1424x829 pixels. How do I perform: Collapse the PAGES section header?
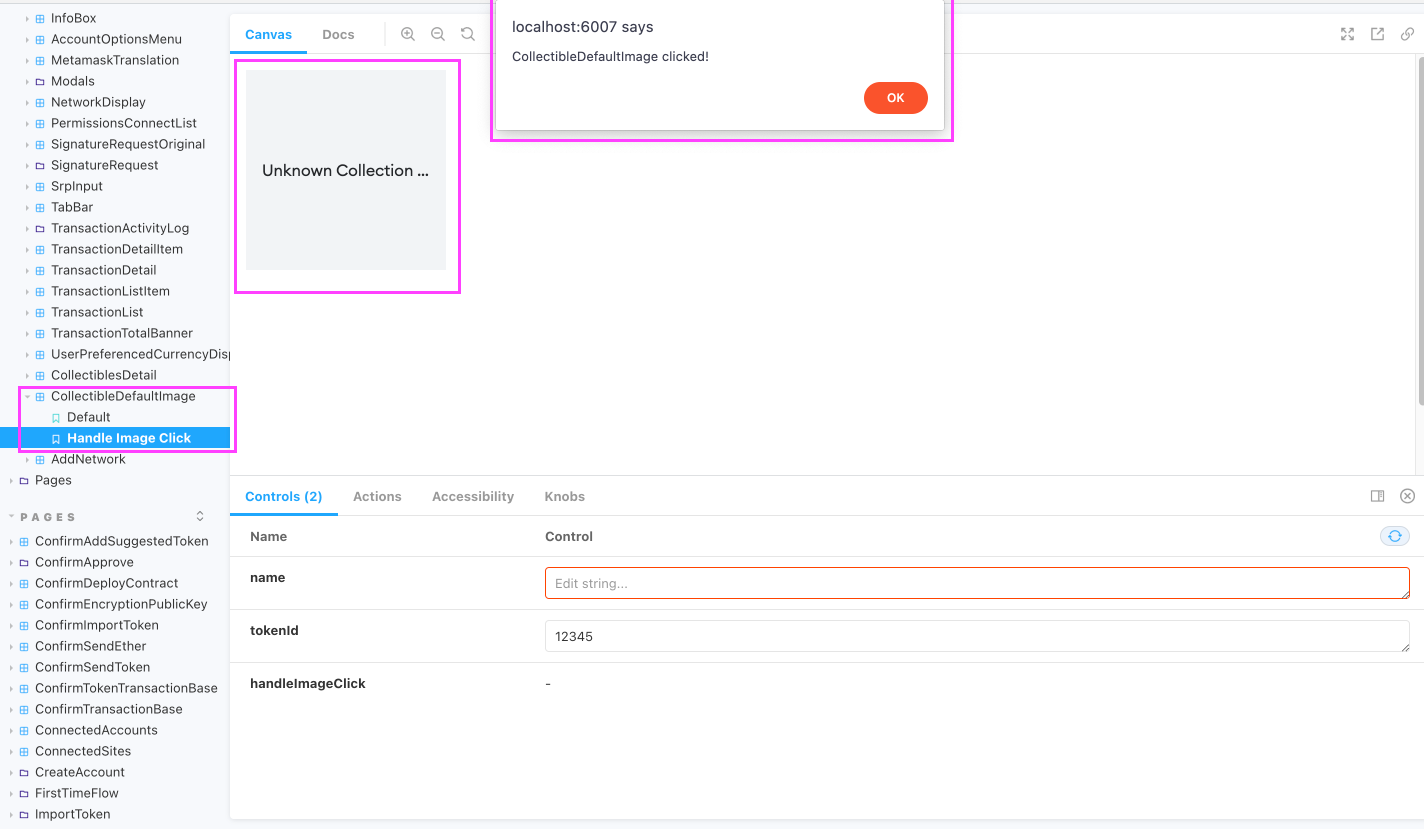[48, 517]
